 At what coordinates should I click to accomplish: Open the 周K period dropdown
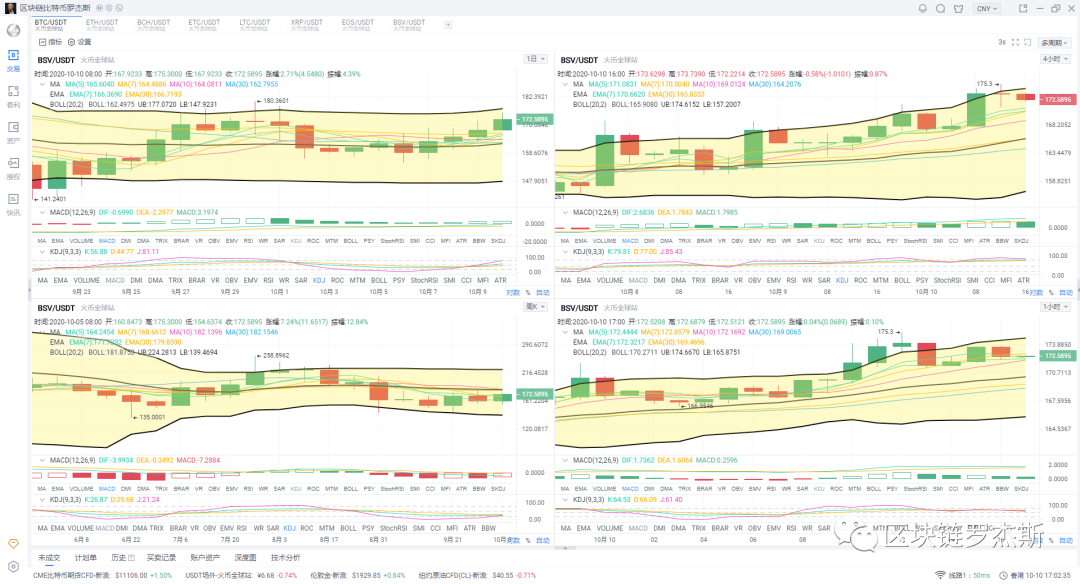535,306
